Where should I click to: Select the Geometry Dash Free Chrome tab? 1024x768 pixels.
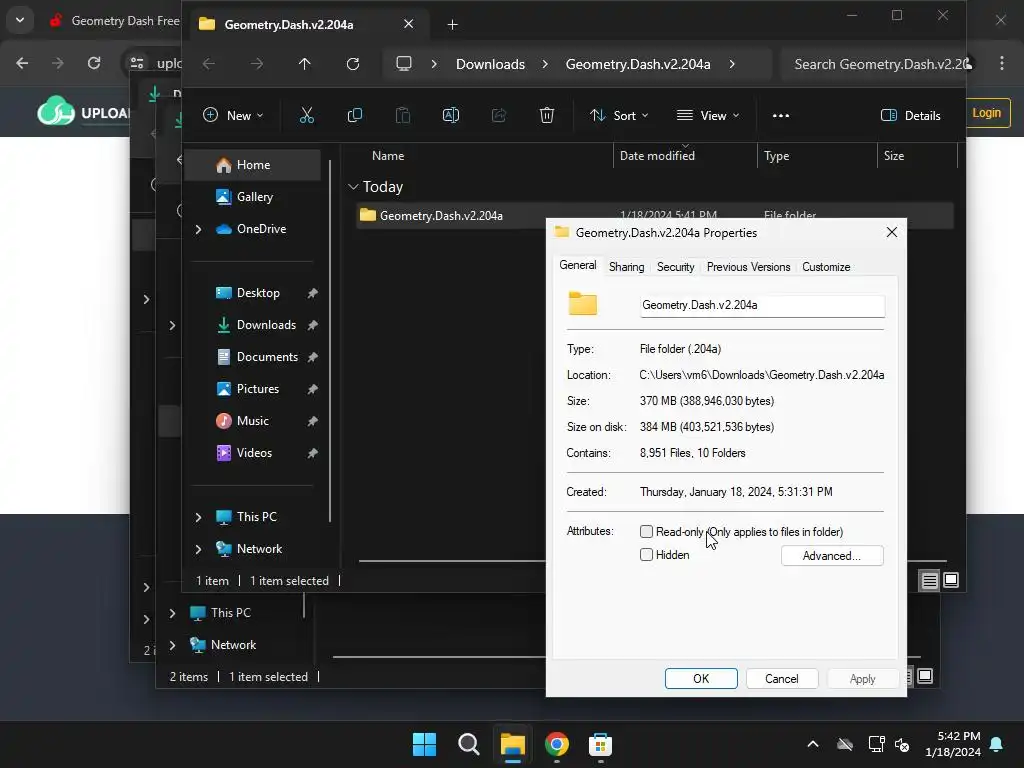click(114, 21)
